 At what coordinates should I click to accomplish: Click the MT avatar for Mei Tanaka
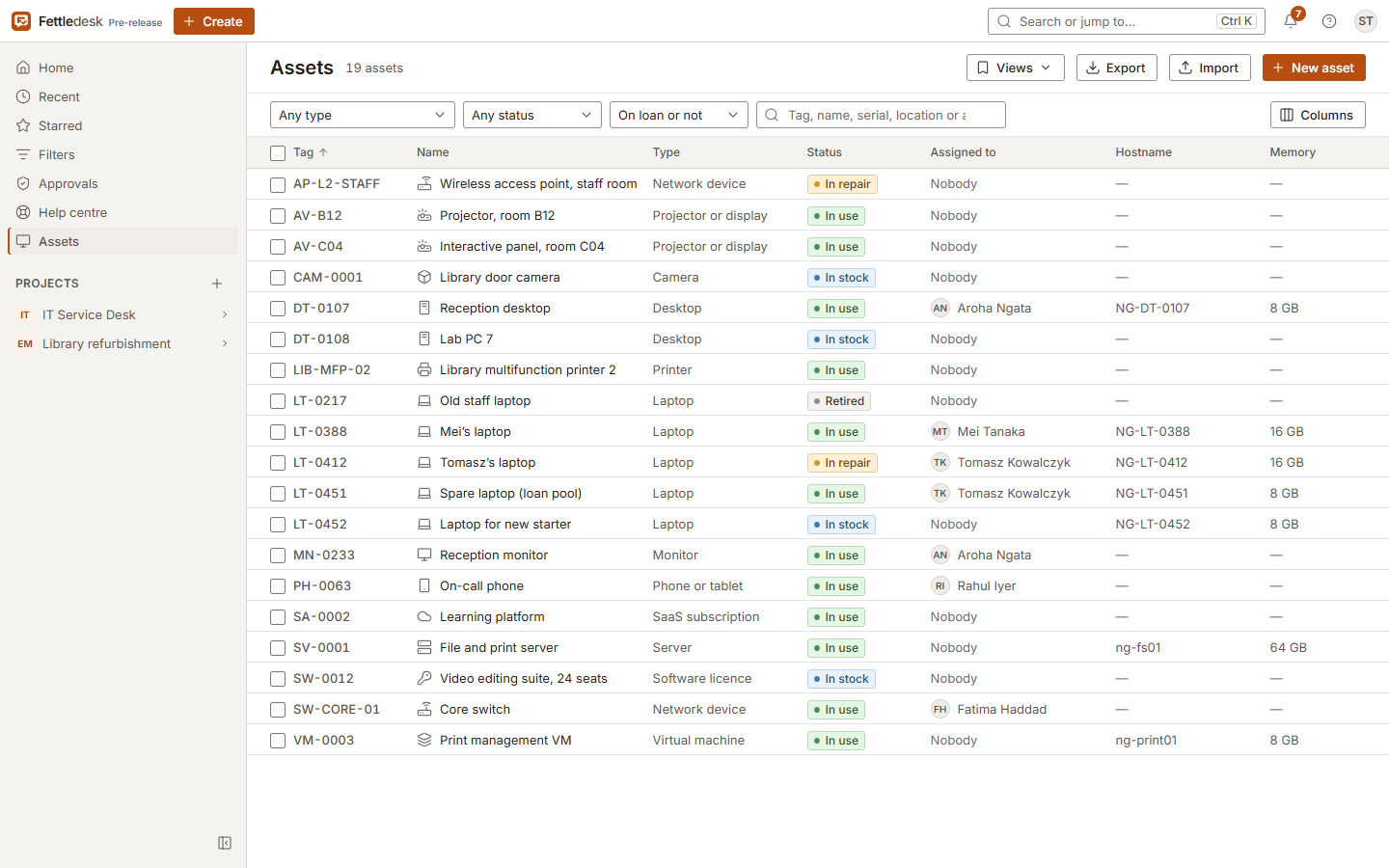pos(940,431)
